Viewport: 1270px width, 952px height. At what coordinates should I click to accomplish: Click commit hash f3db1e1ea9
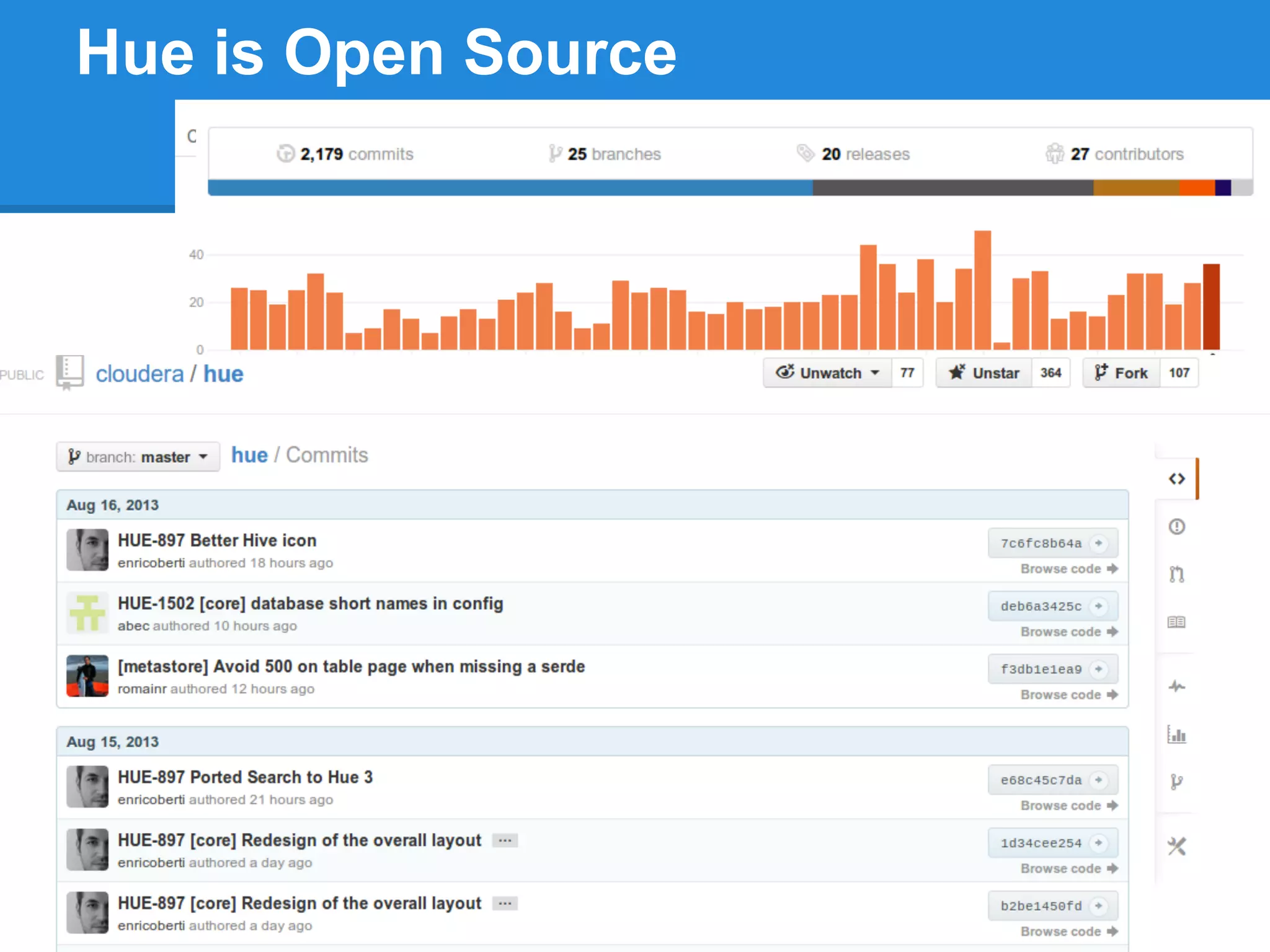(1041, 669)
